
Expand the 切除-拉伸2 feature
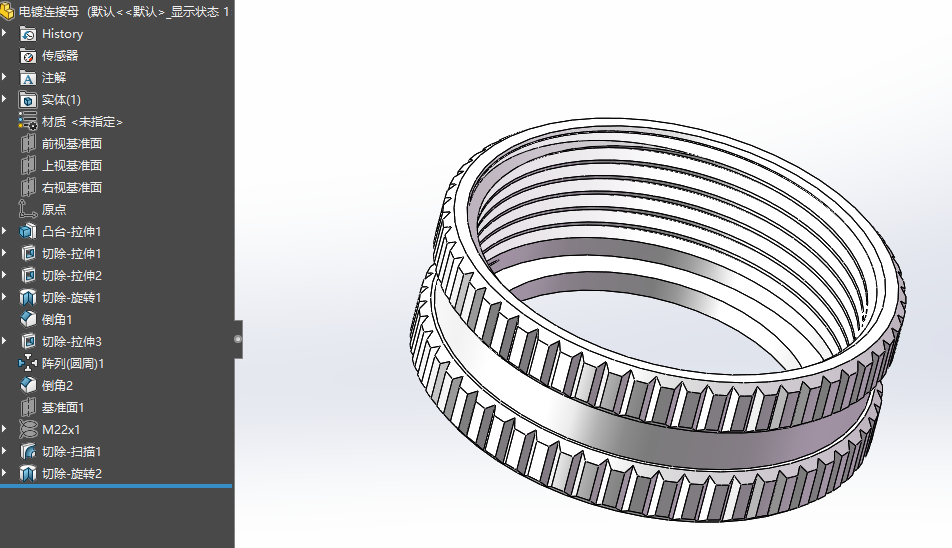click(4, 275)
